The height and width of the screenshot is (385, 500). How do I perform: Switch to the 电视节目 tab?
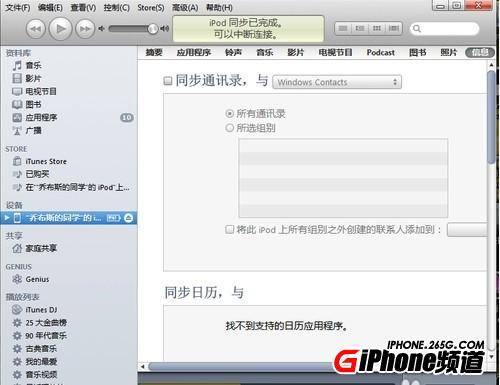click(x=335, y=52)
